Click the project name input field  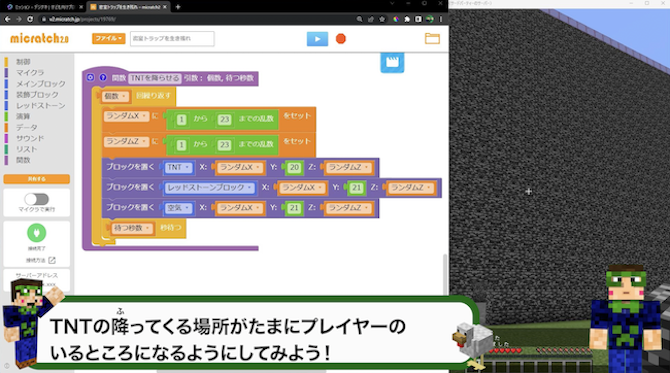click(x=172, y=38)
